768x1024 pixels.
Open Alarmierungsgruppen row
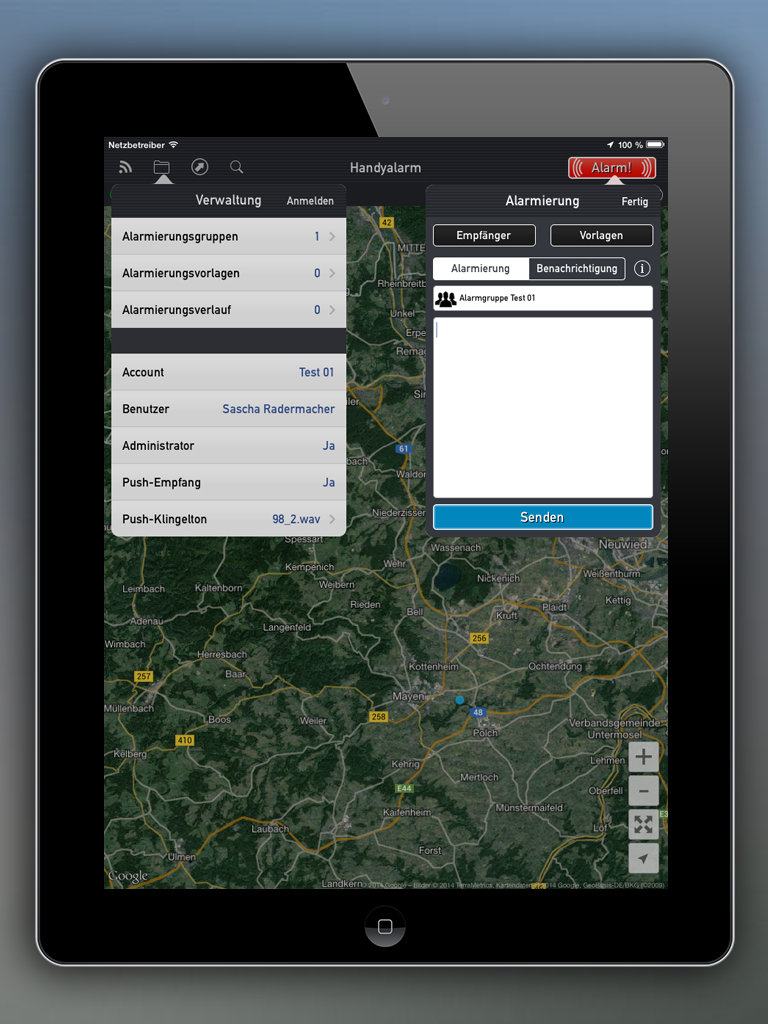pyautogui.click(x=229, y=236)
